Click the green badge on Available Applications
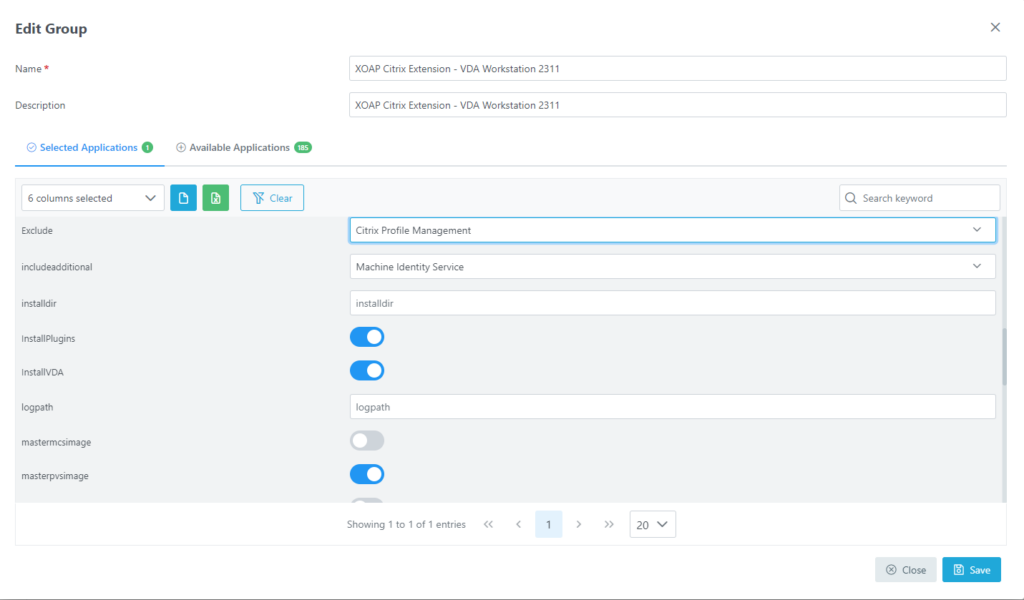 pos(303,148)
